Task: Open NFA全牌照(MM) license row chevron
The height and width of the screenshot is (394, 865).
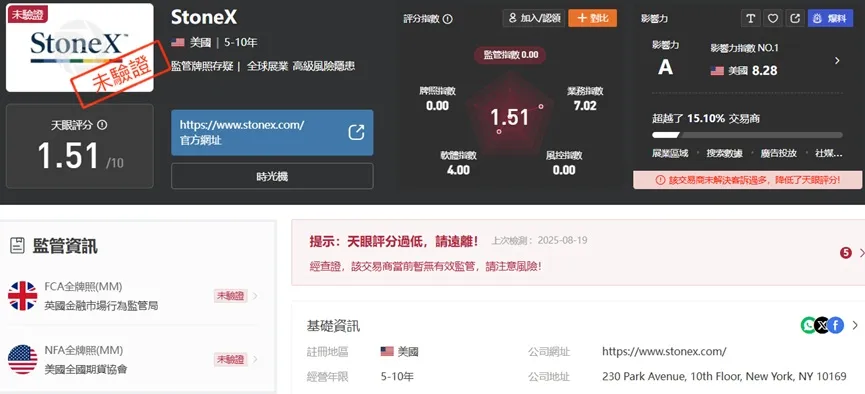Action: click(x=255, y=359)
